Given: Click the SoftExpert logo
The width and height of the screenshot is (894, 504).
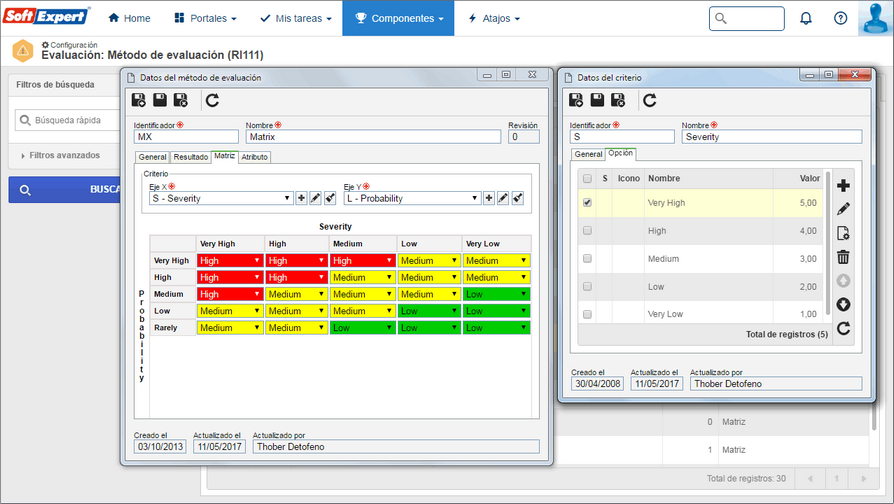Looking at the screenshot, I should (x=46, y=15).
